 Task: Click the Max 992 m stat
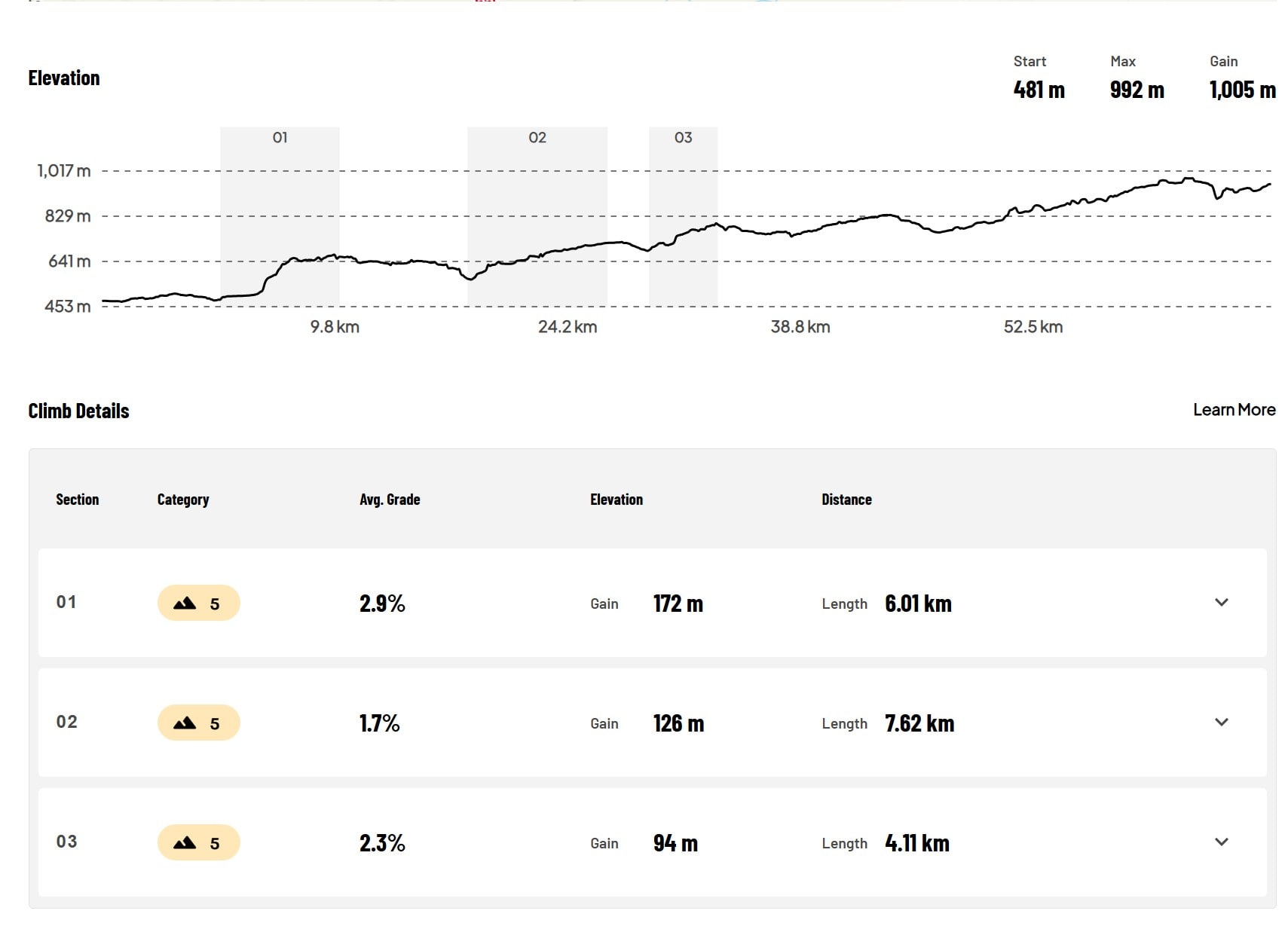pos(1137,78)
